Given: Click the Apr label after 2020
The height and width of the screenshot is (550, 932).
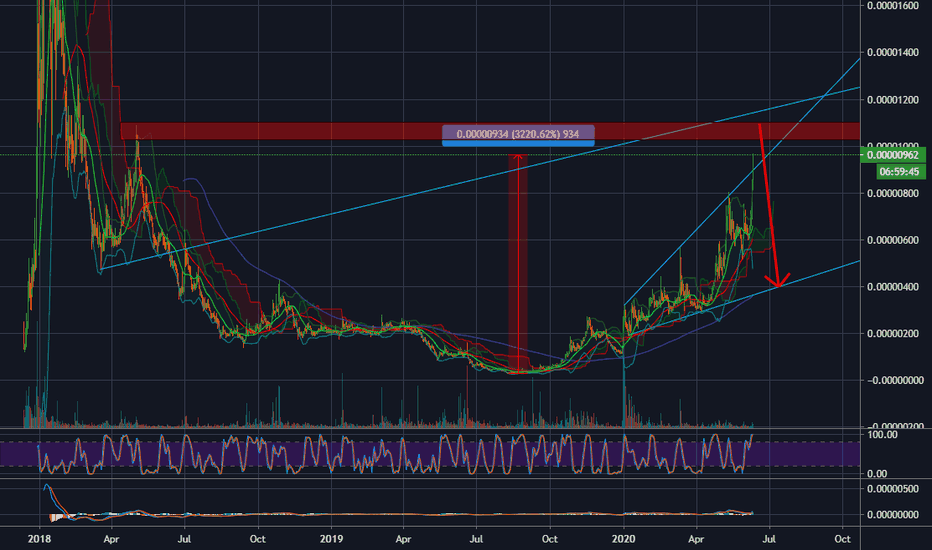Looking at the screenshot, I should 696,539.
